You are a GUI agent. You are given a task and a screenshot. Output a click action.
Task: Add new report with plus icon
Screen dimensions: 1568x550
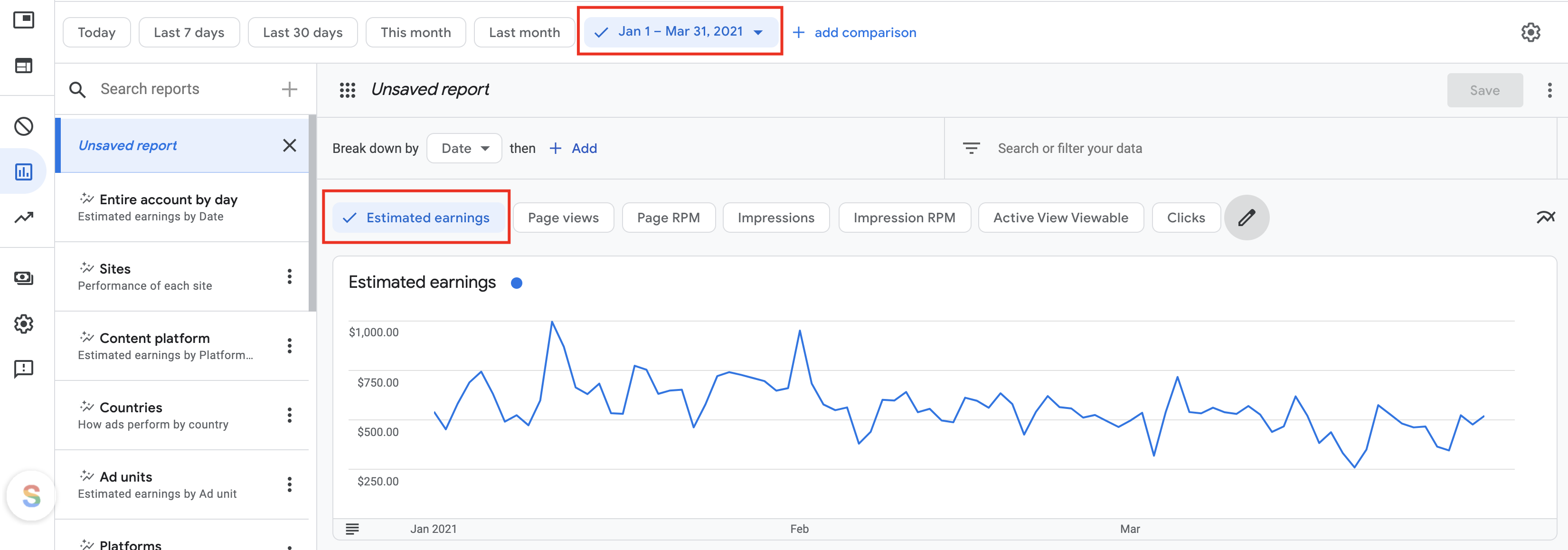click(289, 90)
